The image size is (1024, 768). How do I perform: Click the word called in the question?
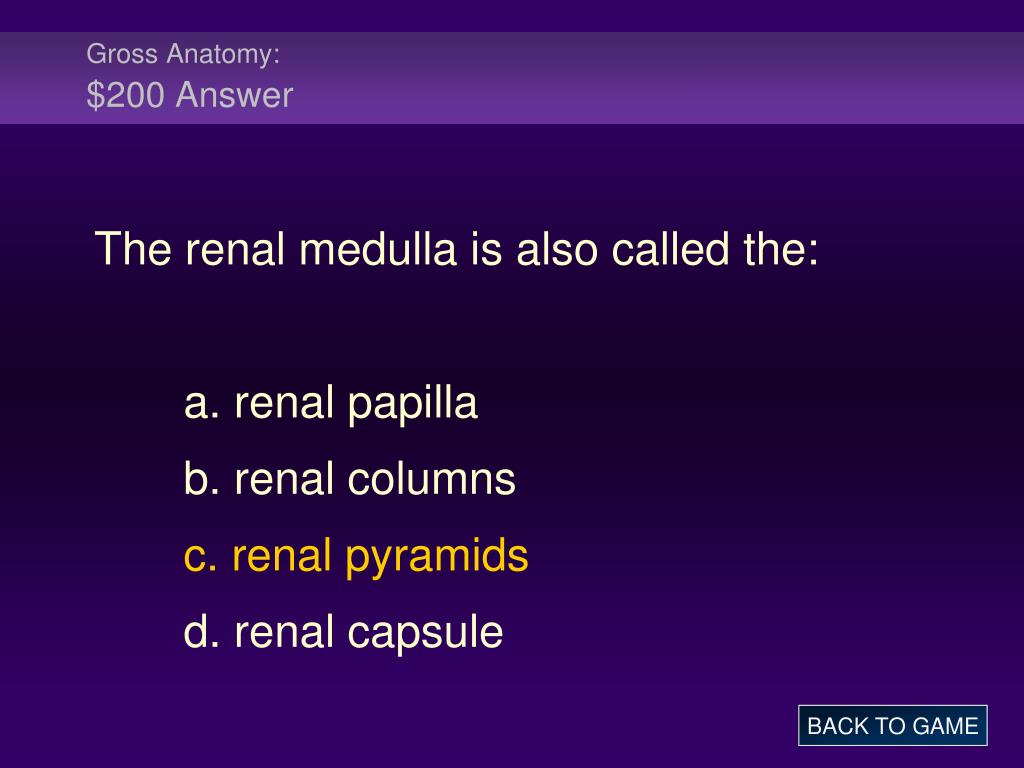pyautogui.click(x=670, y=249)
